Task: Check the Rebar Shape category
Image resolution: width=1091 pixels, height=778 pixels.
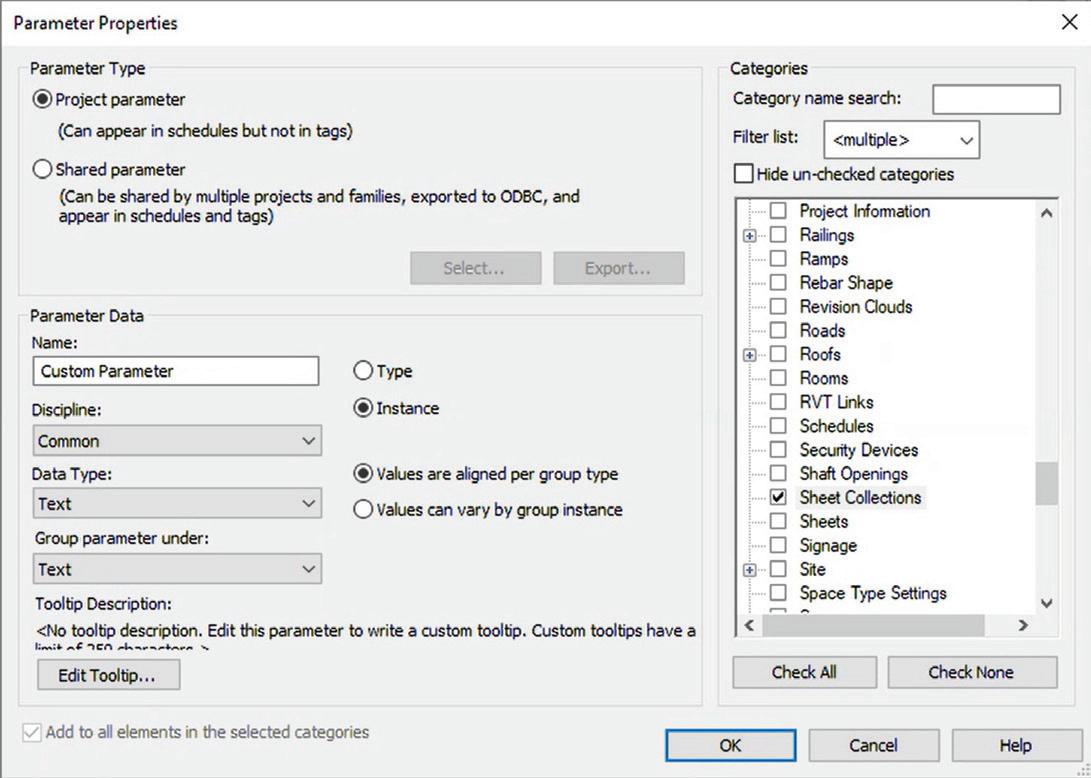Action: pyautogui.click(x=778, y=283)
